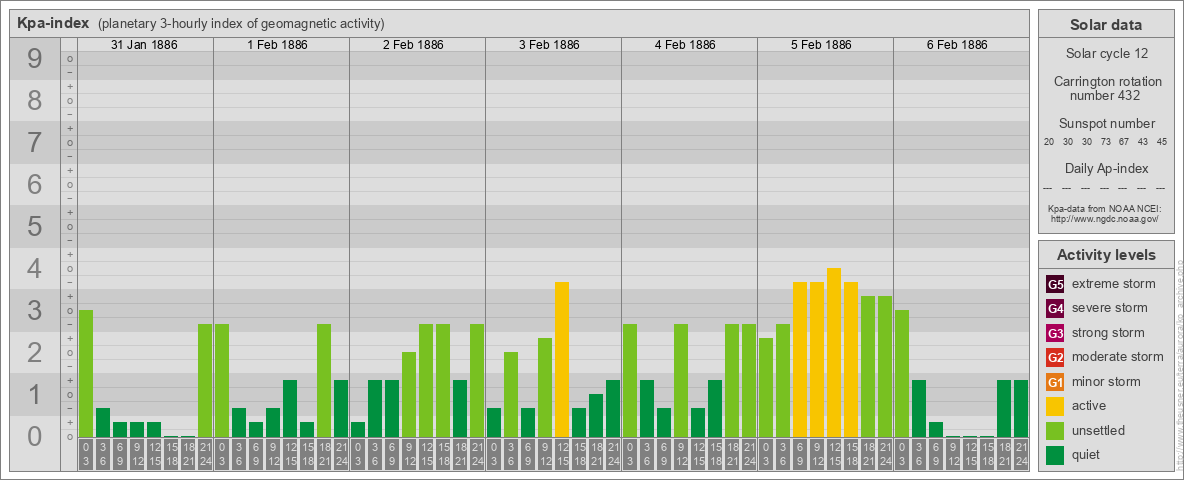Screen dimensions: 1184x480
Task: Click the 'Kpa-data from NOAA NCEI:' text
Action: pos(1104,208)
